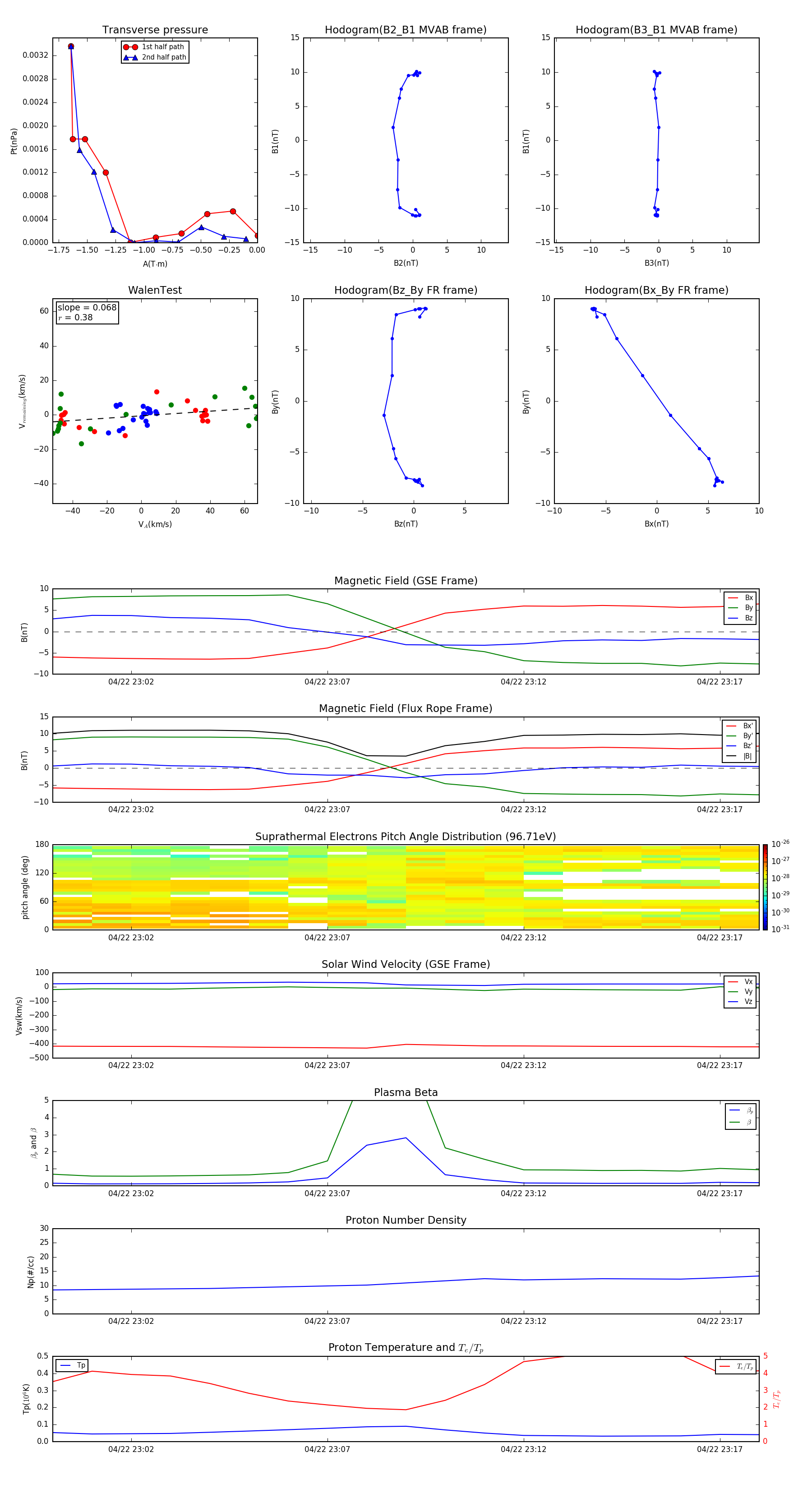Click the 'Bz(nT)' x-axis label
Screen dimensions: 812x1489
(406, 524)
